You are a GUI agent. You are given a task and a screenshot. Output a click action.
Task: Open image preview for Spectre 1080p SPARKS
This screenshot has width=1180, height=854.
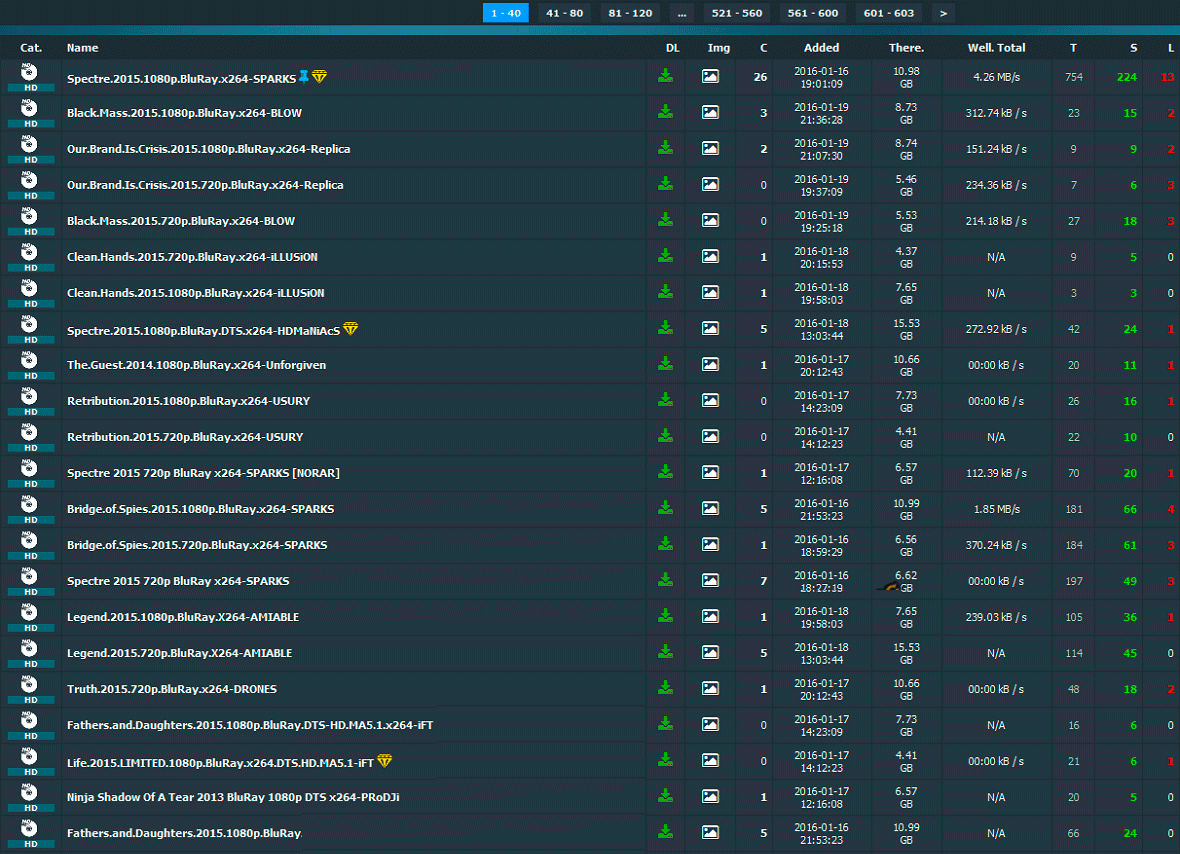click(x=710, y=77)
